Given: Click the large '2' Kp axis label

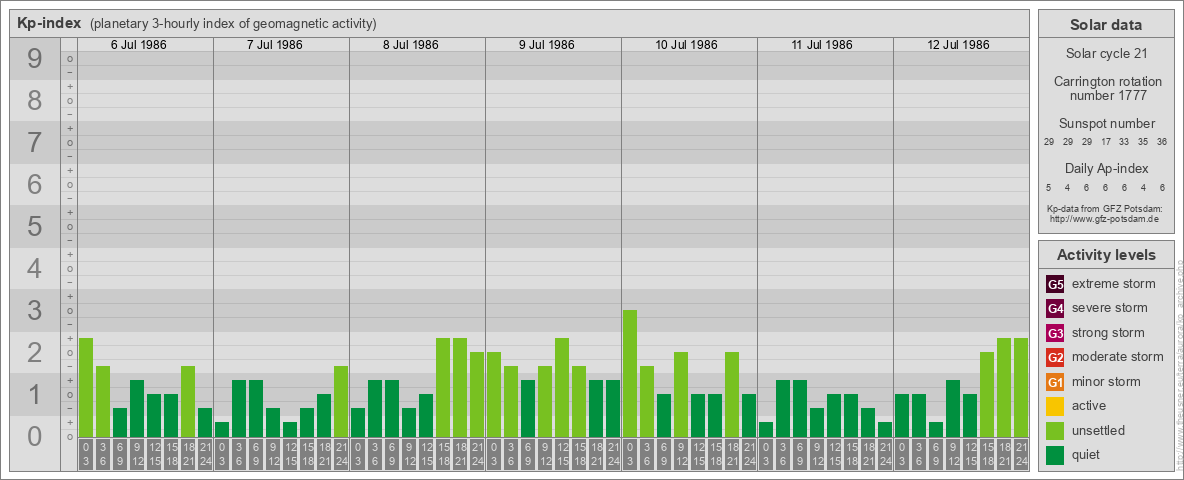Looking at the screenshot, I should (35, 352).
